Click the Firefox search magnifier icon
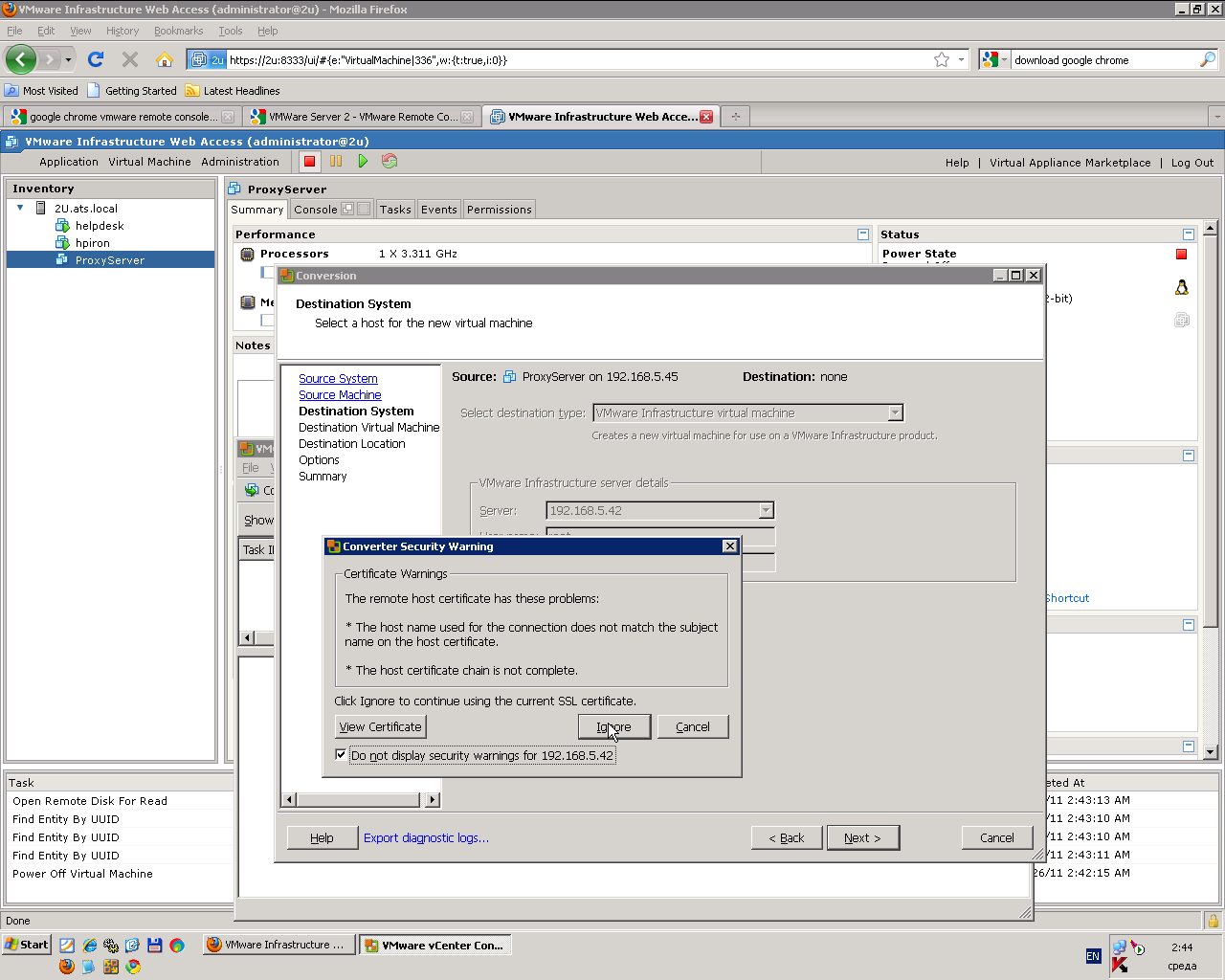The image size is (1225, 980). pos(1208,59)
